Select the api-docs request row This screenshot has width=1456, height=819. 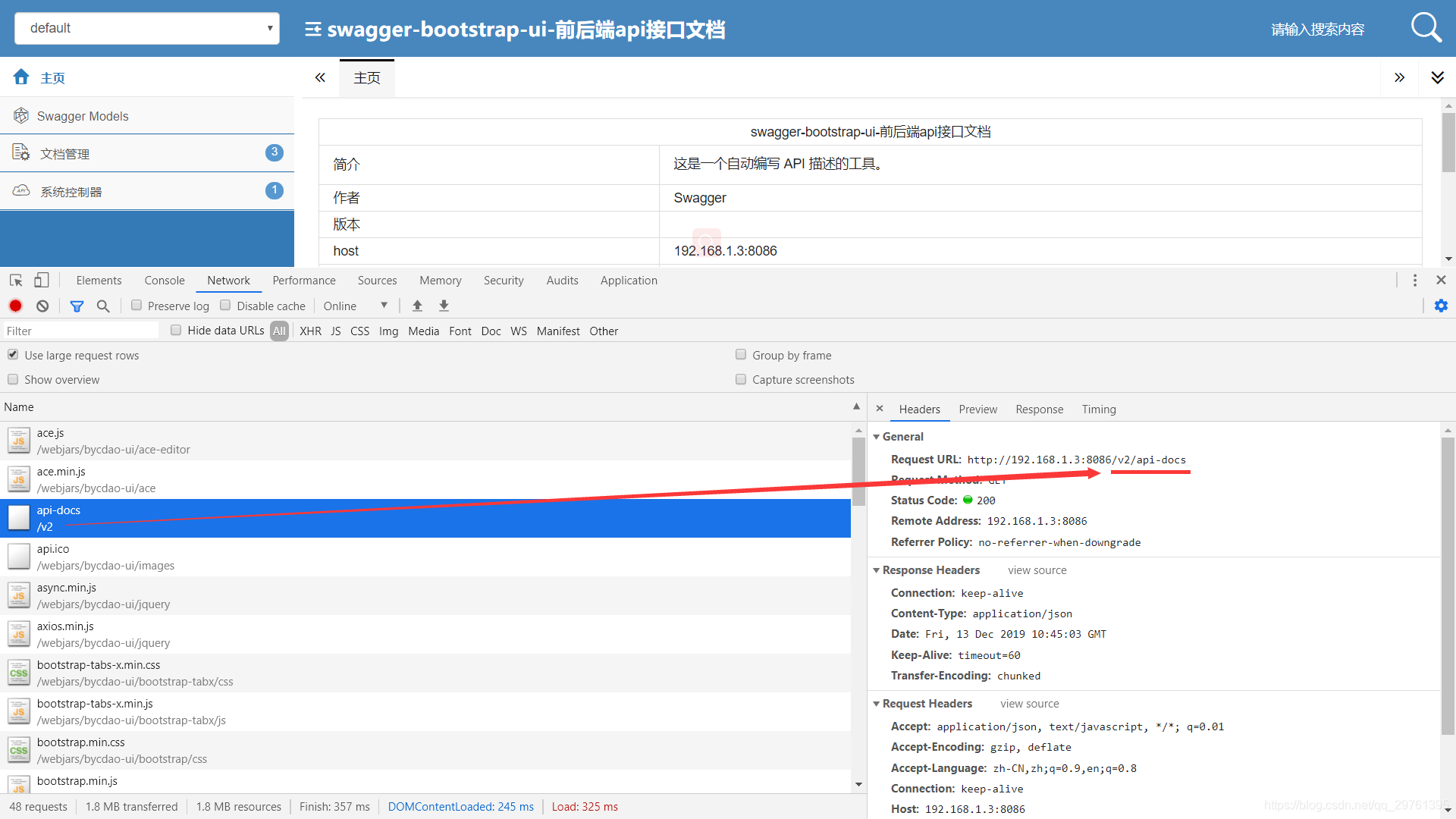[425, 518]
